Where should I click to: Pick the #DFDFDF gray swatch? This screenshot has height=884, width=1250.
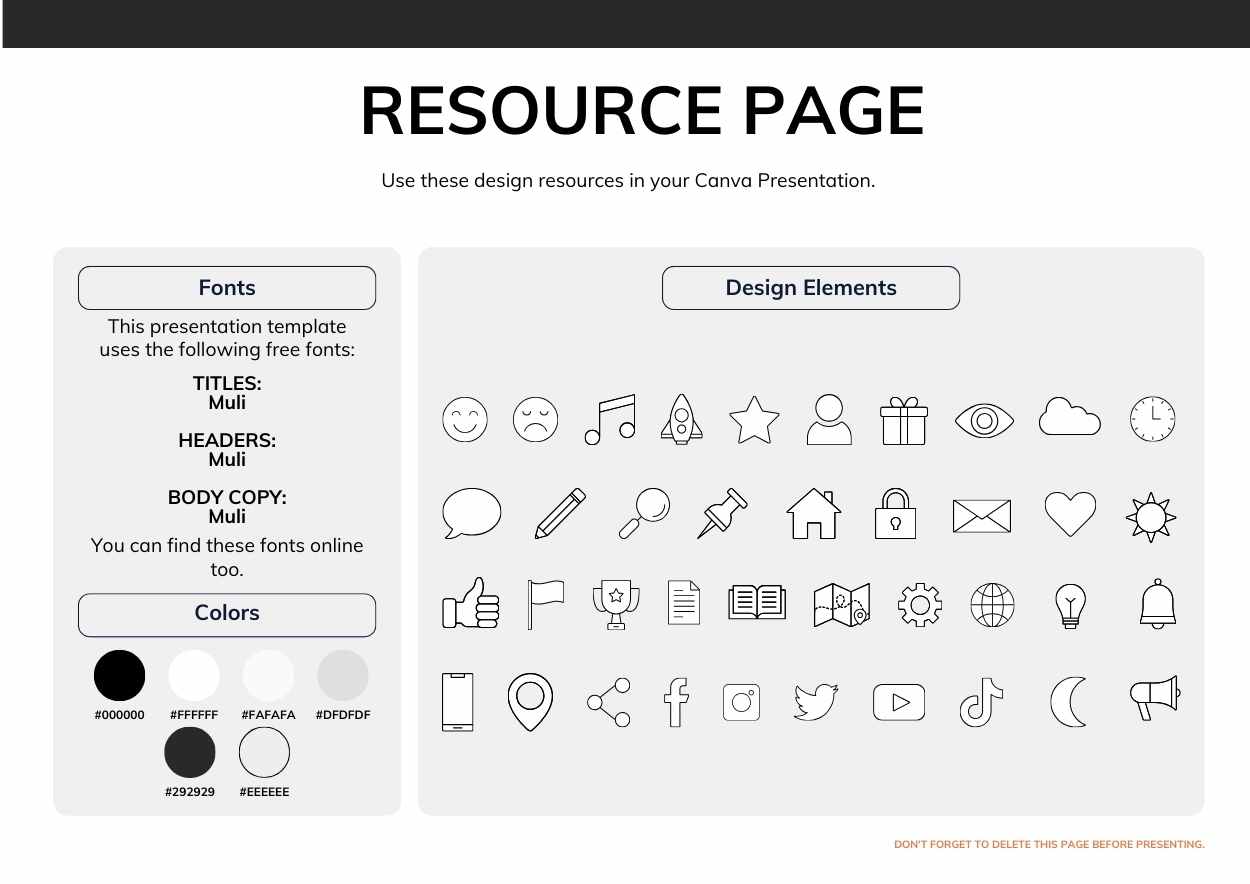[343, 675]
